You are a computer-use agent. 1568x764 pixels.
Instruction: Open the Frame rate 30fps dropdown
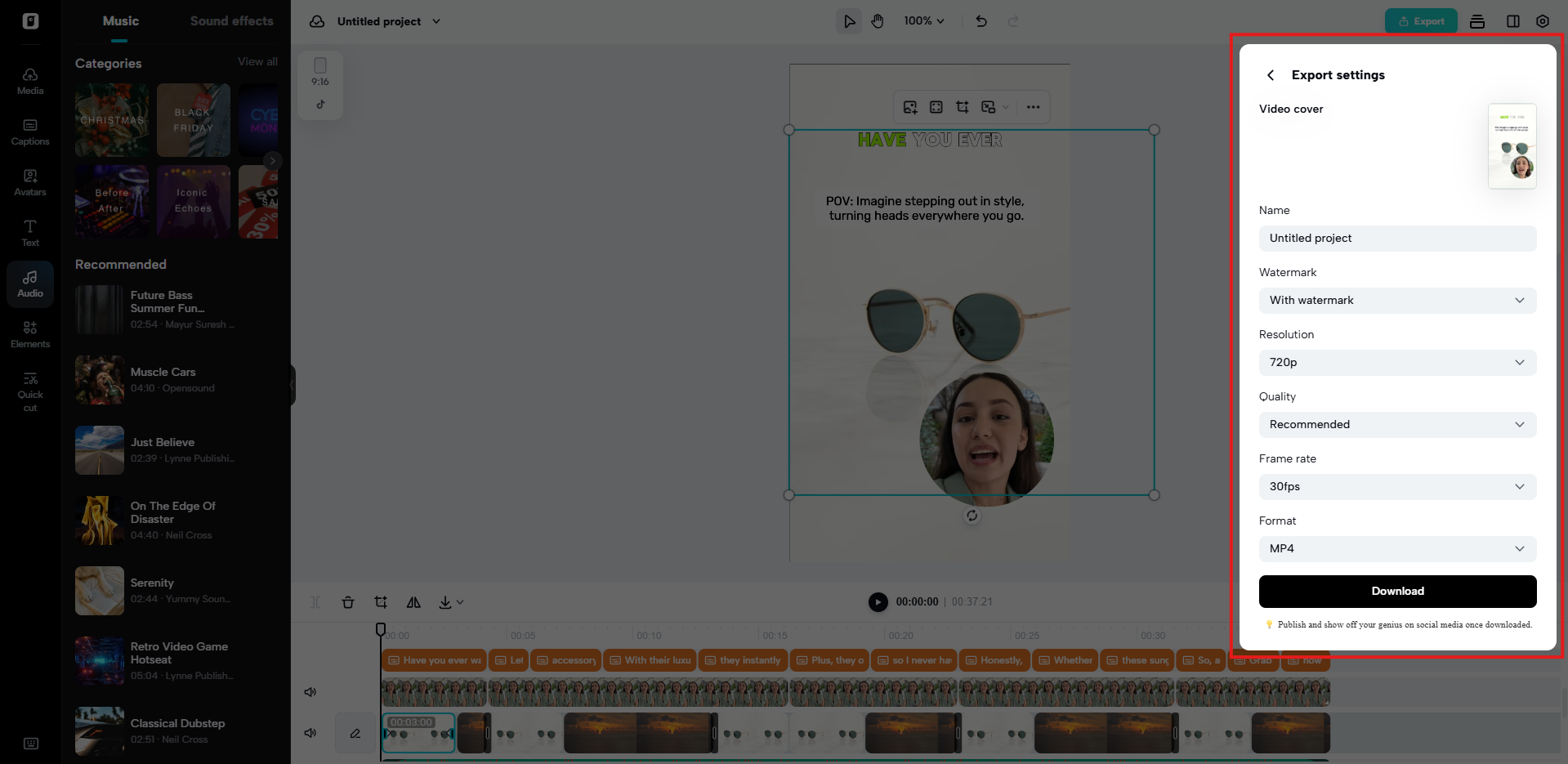click(x=1397, y=487)
